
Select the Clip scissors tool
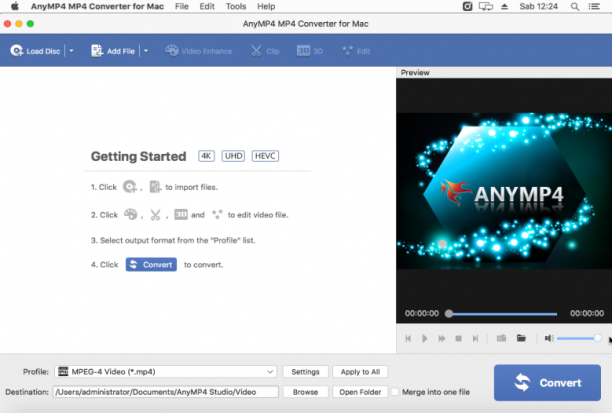click(x=265, y=51)
